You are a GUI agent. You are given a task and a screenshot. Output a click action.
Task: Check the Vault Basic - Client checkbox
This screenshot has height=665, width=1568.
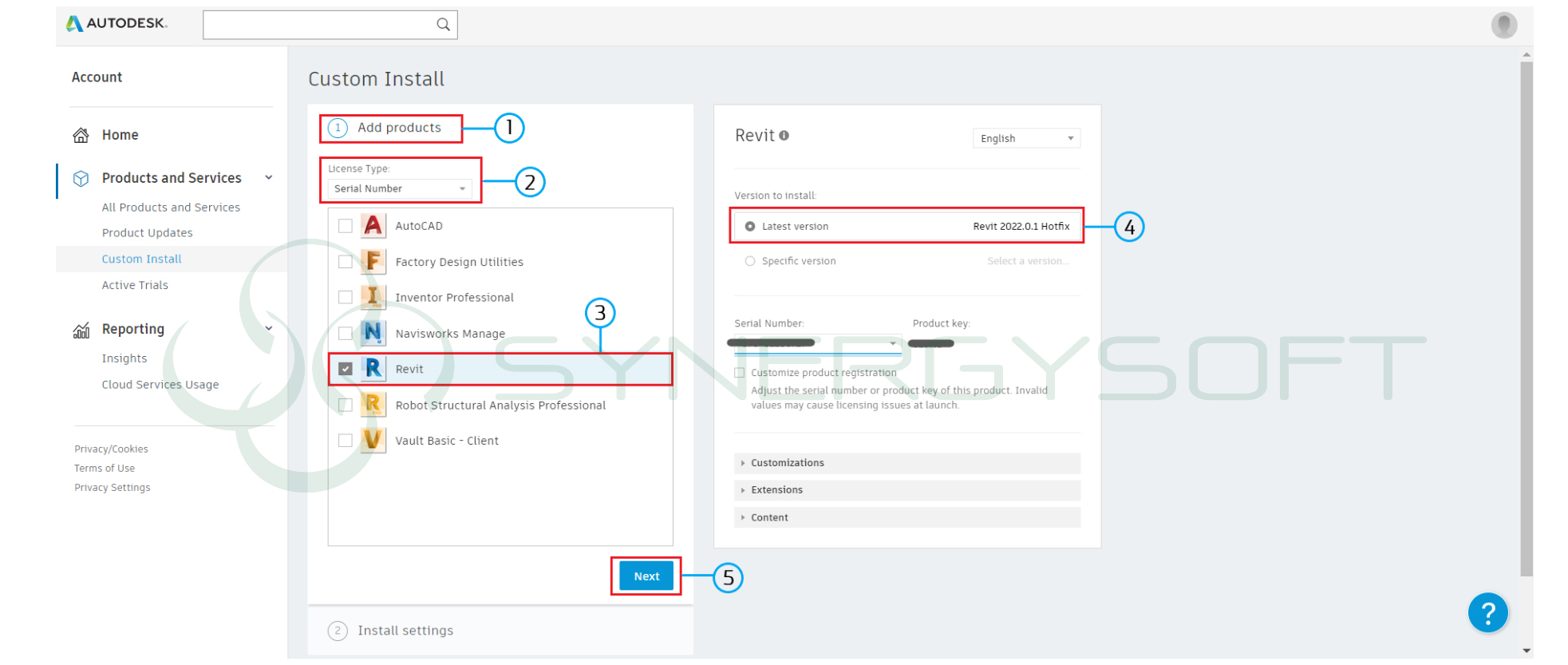point(346,440)
